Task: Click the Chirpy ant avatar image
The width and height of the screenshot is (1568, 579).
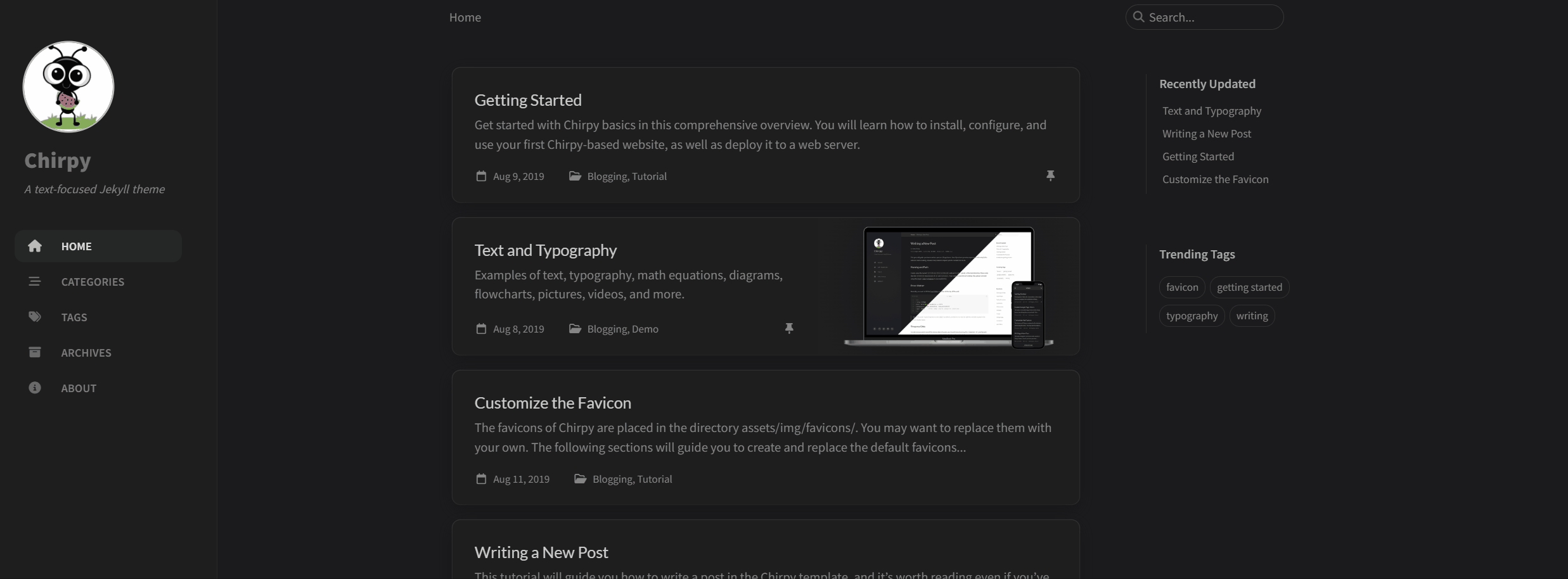Action: coord(68,87)
